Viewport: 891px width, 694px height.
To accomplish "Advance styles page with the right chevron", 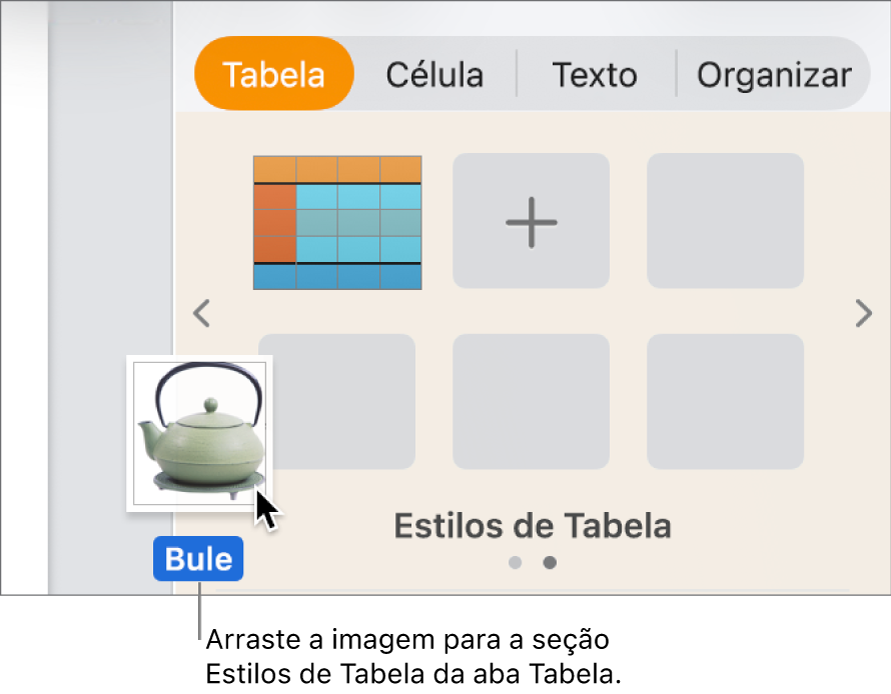I will 863,313.
